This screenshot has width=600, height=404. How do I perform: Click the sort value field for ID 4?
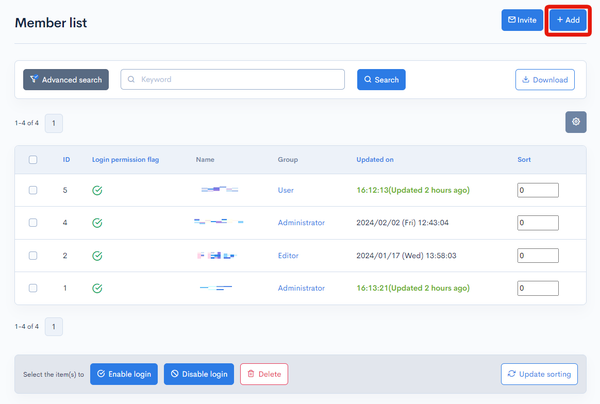click(538, 223)
